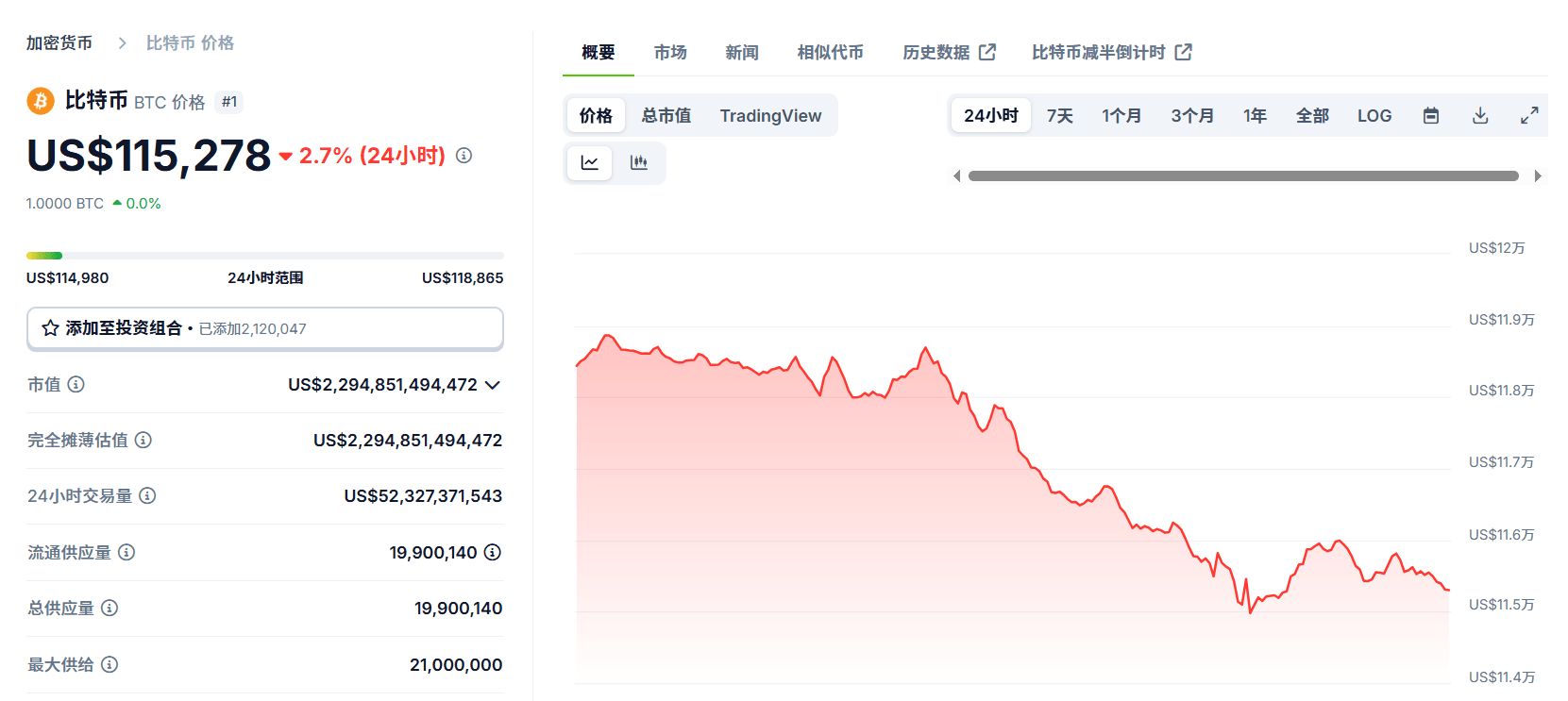Click the 1.0000 BTC text

(65, 203)
